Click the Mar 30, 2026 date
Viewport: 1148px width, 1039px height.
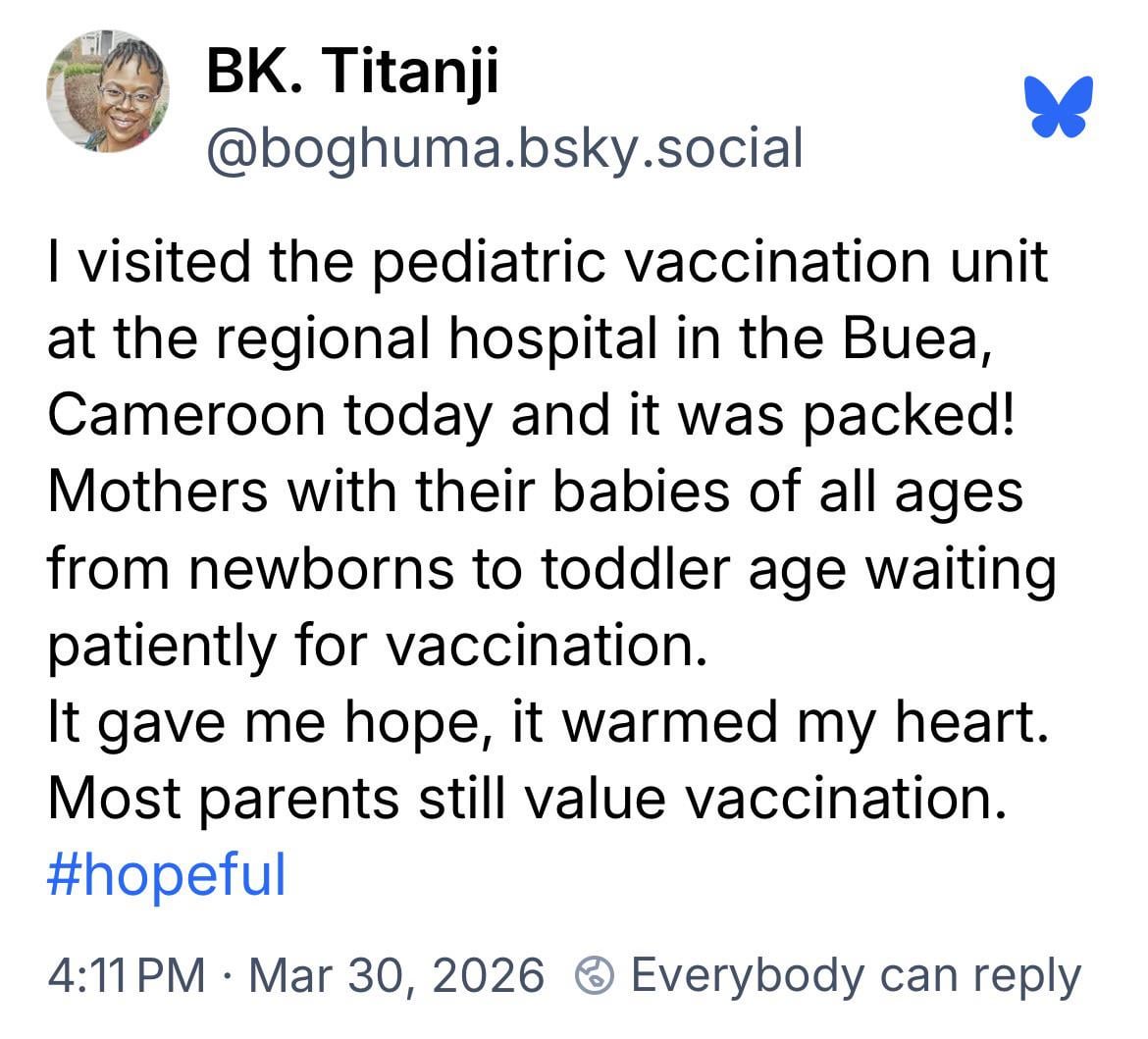pyautogui.click(x=396, y=975)
